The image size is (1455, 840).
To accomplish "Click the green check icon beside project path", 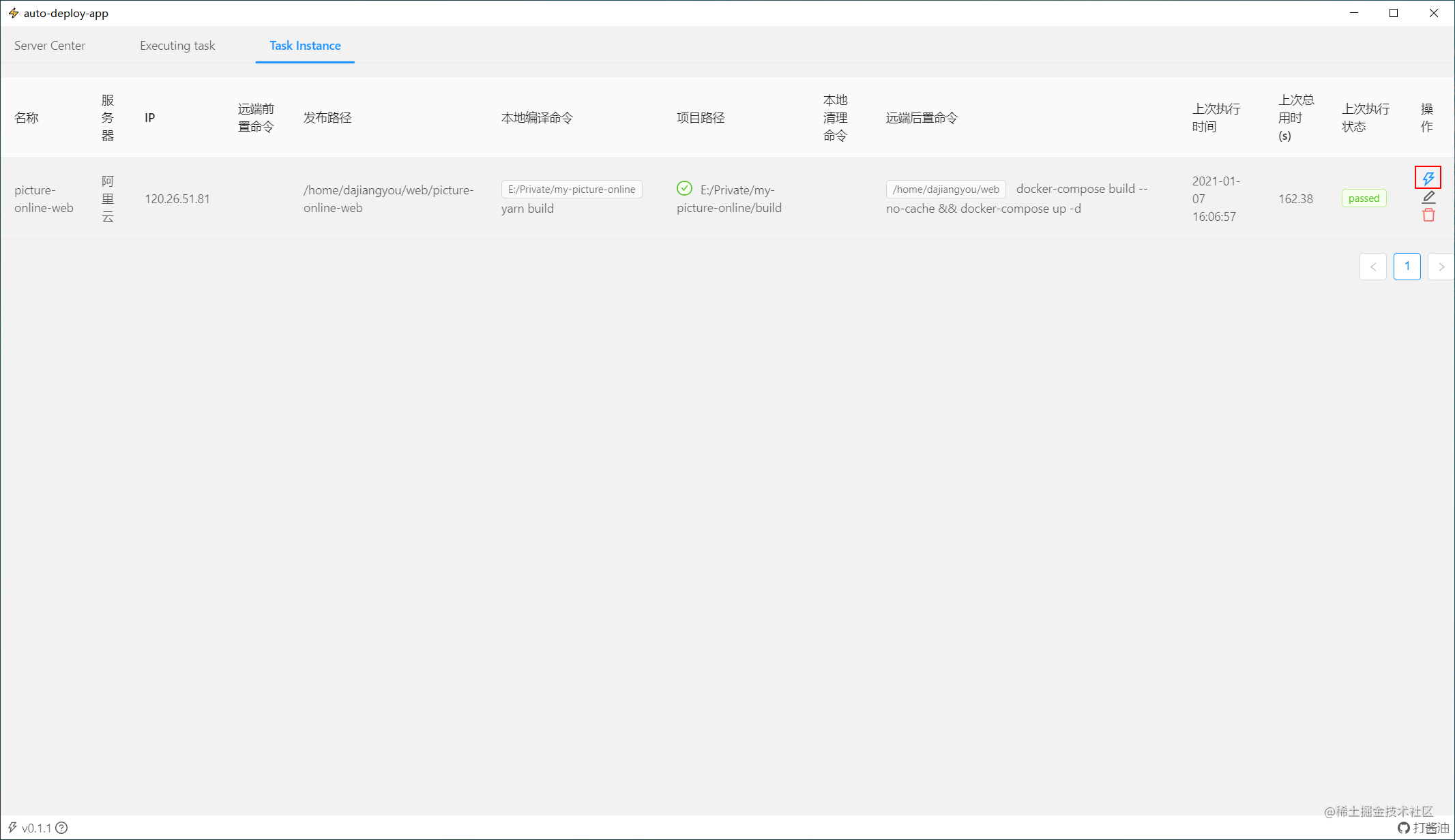I will point(684,189).
